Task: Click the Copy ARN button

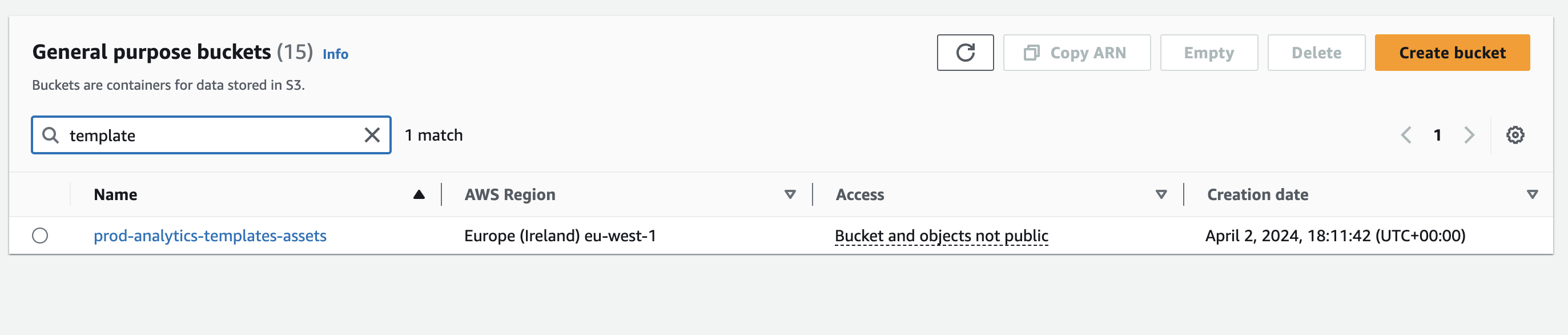Action: 1076,53
